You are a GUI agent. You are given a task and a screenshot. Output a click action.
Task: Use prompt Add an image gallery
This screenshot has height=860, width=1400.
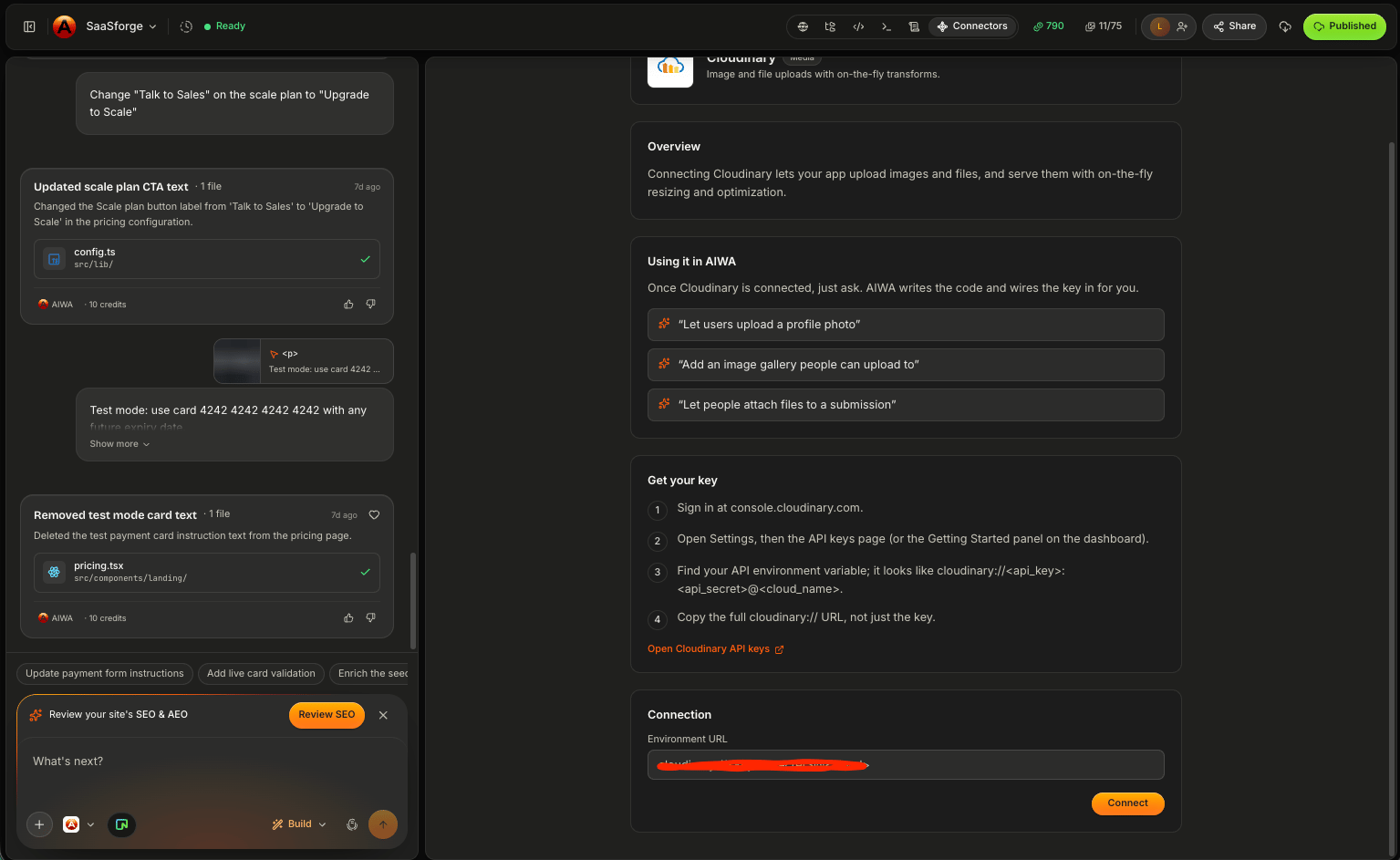pyautogui.click(x=906, y=365)
